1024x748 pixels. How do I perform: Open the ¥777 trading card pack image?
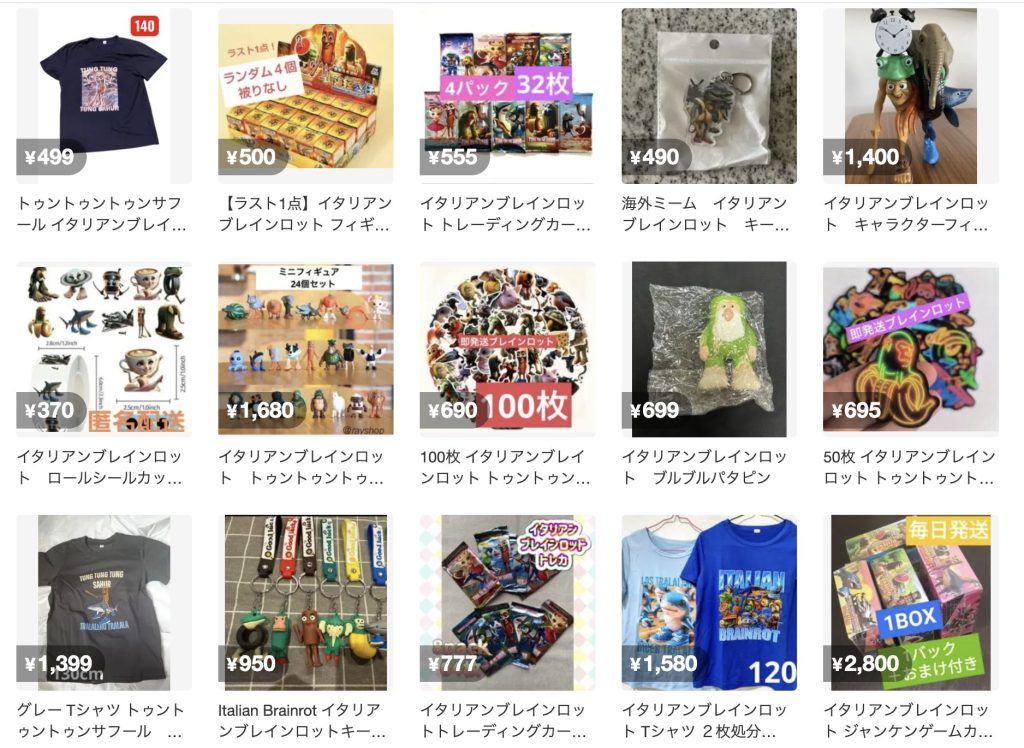tap(507, 602)
